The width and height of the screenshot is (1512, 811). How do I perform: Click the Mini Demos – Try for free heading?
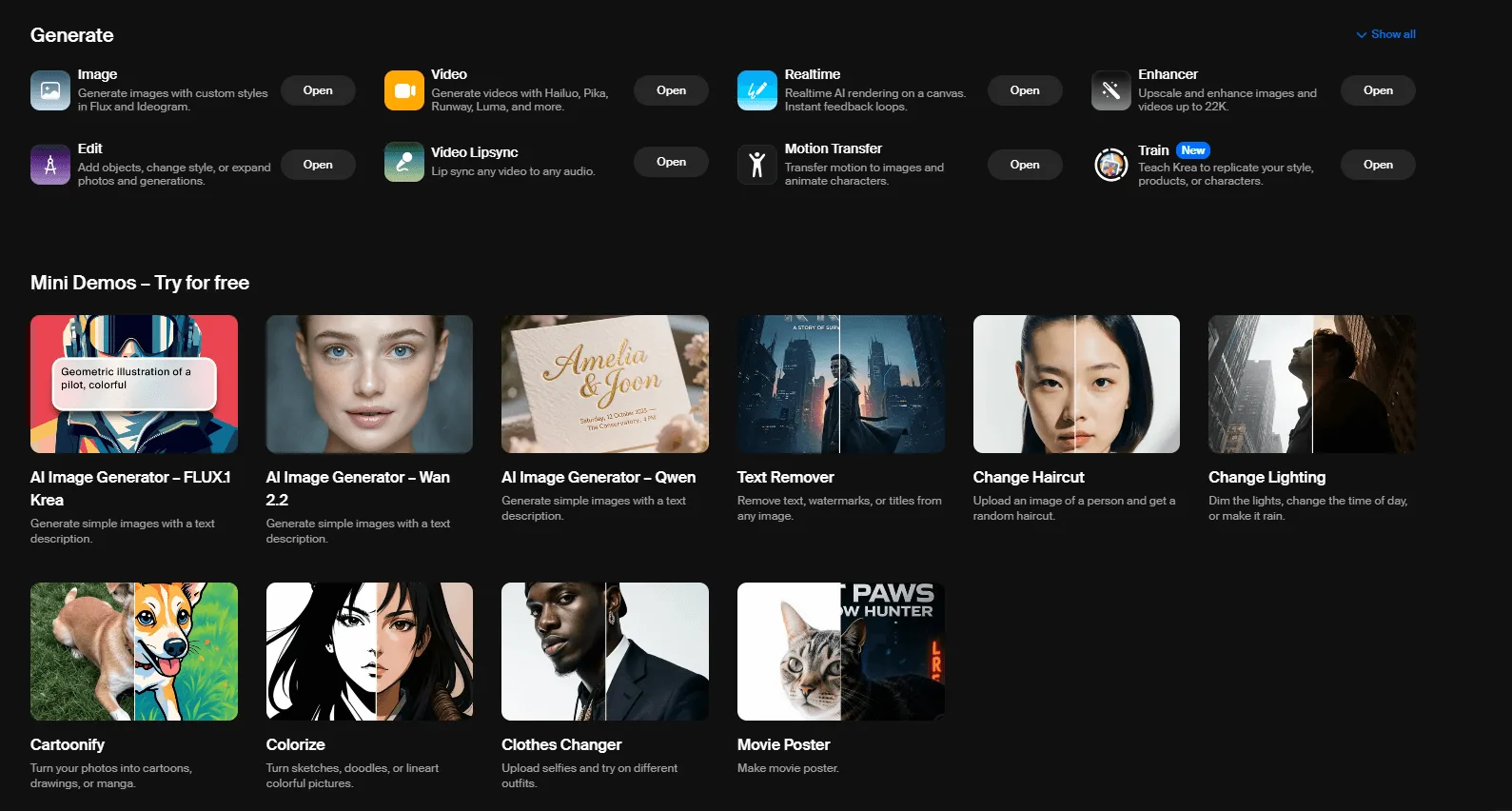[140, 283]
